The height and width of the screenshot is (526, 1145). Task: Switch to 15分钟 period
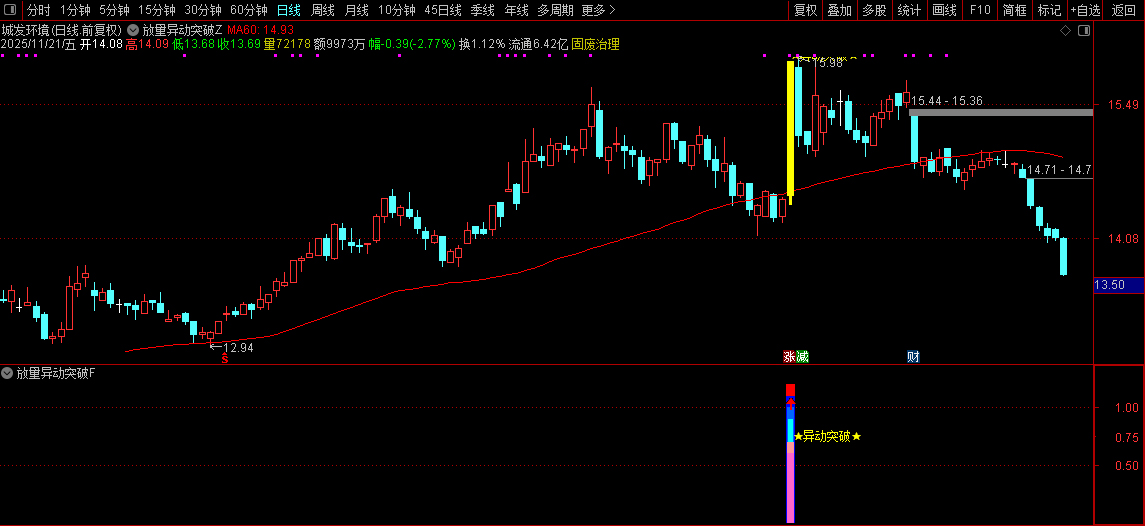[157, 10]
